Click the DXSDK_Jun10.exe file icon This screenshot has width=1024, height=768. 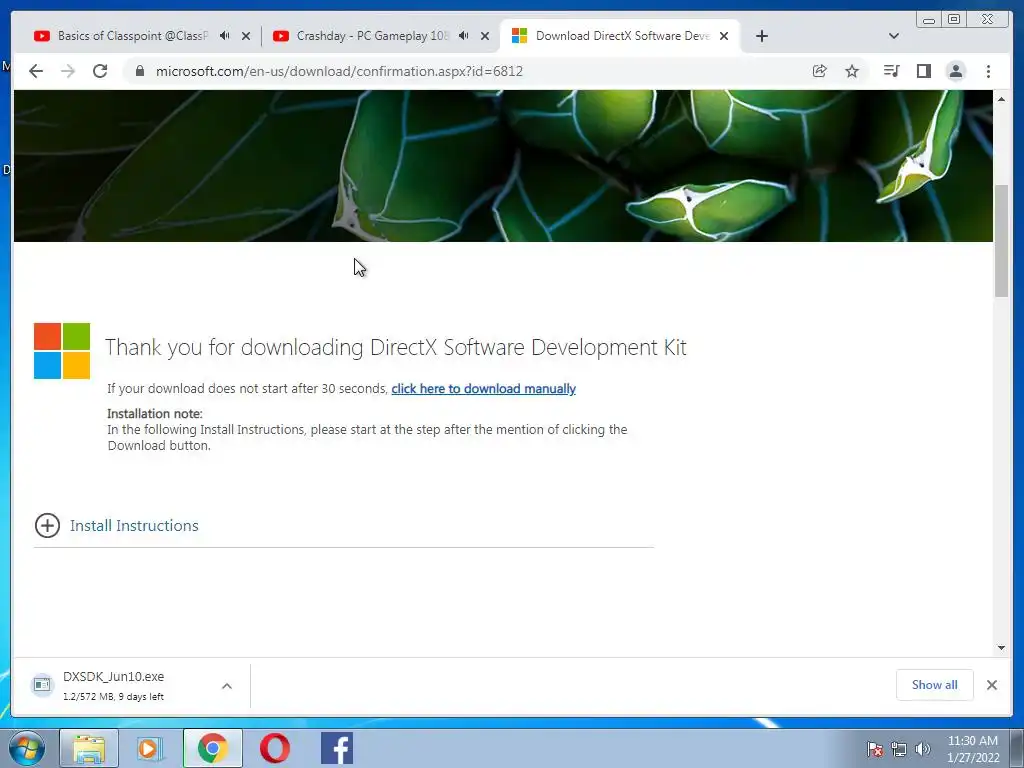(x=42, y=685)
